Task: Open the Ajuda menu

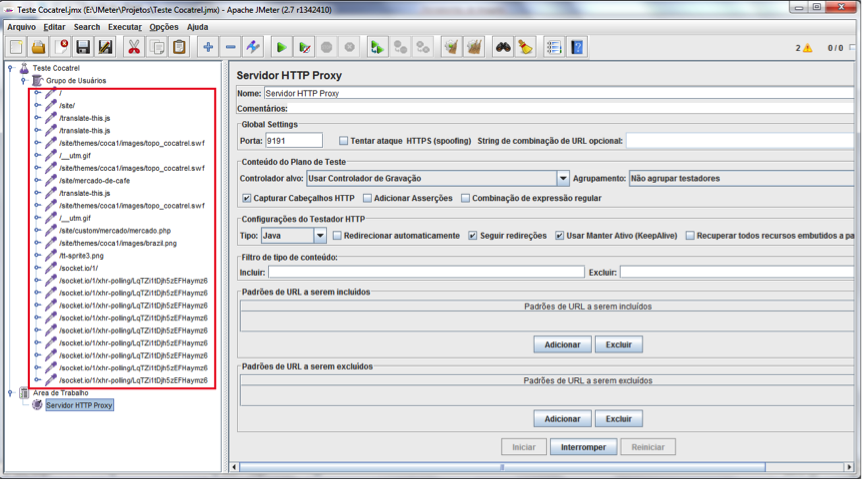Action: click(197, 27)
